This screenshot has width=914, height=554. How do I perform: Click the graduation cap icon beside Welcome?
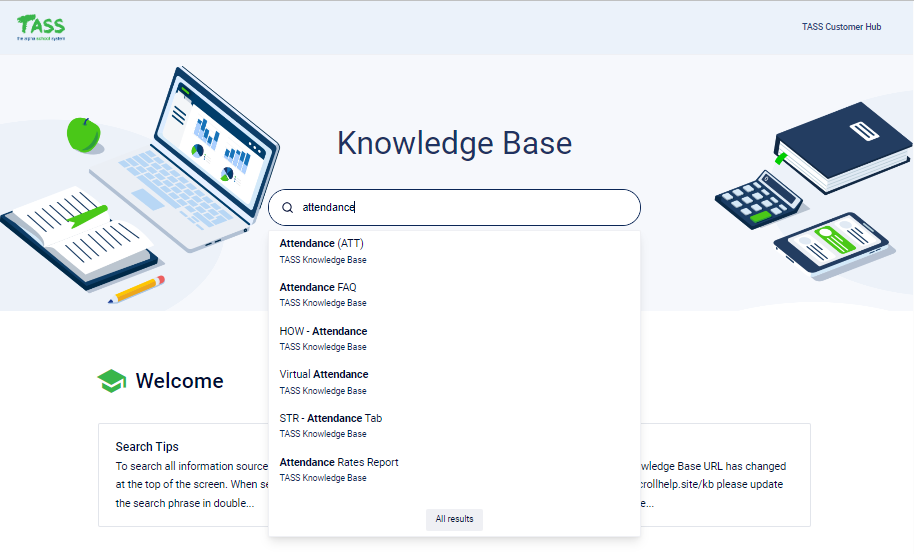(x=111, y=381)
